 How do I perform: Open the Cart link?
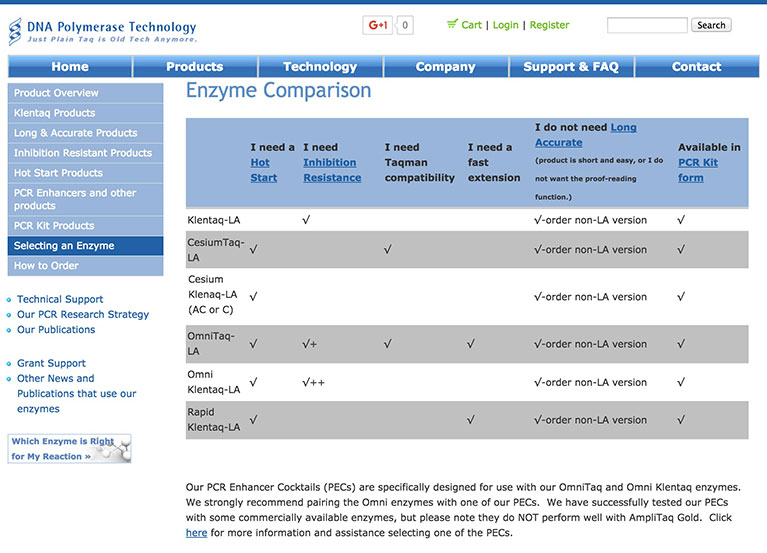(x=472, y=25)
